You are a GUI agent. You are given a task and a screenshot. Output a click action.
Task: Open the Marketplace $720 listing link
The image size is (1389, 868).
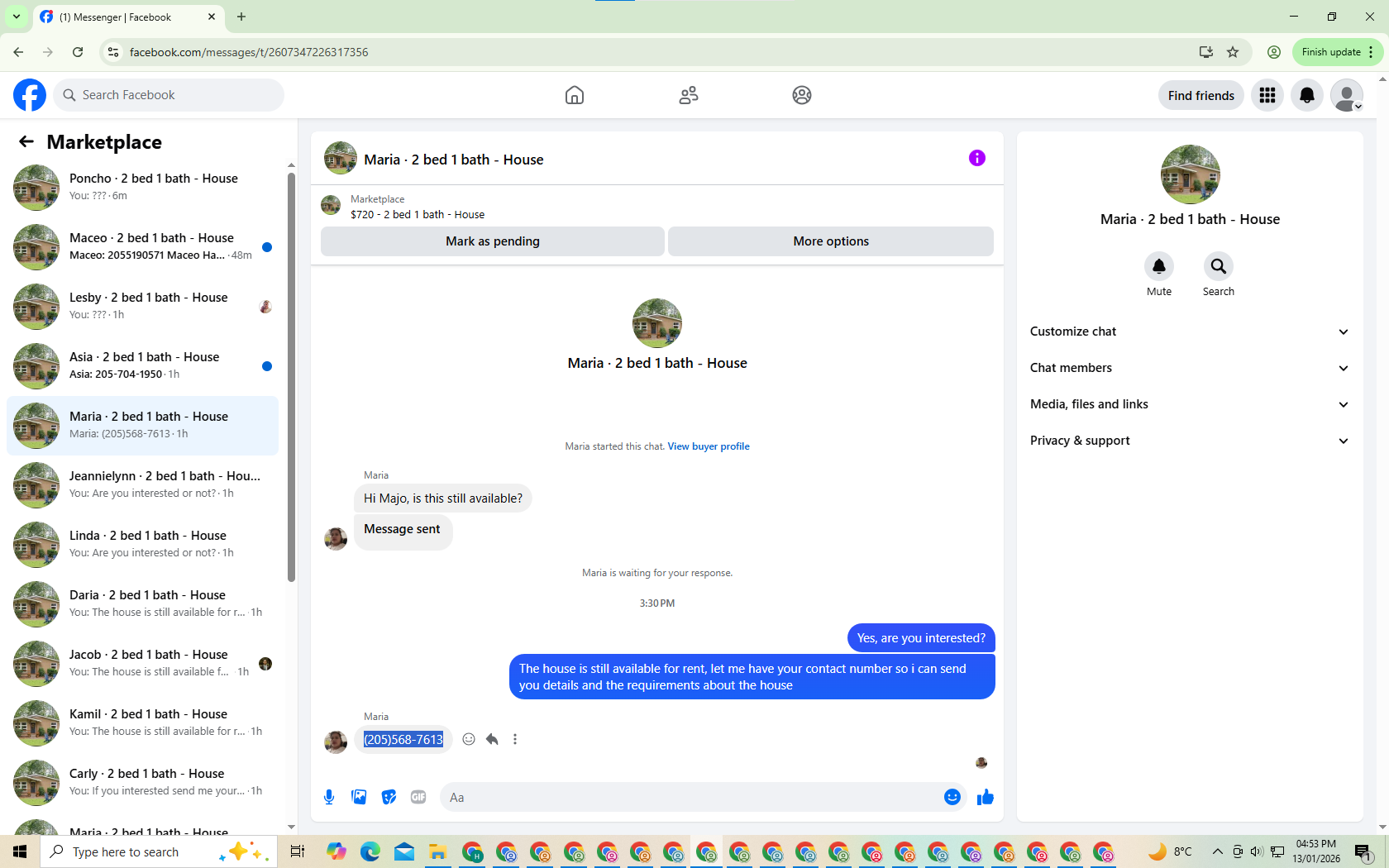point(418,214)
